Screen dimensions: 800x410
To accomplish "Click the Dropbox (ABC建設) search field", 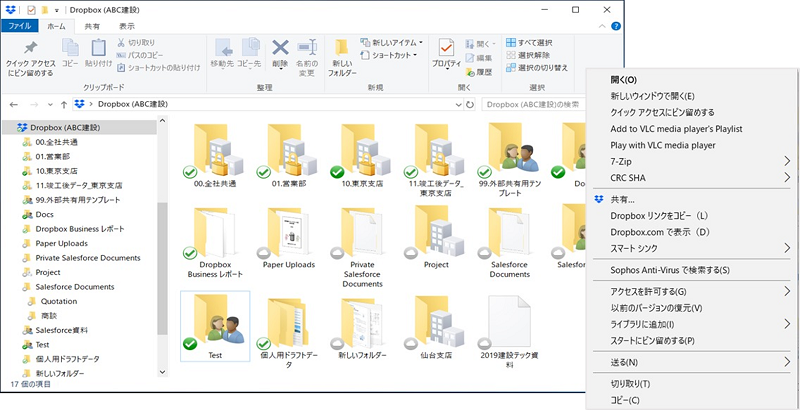I will [x=533, y=105].
